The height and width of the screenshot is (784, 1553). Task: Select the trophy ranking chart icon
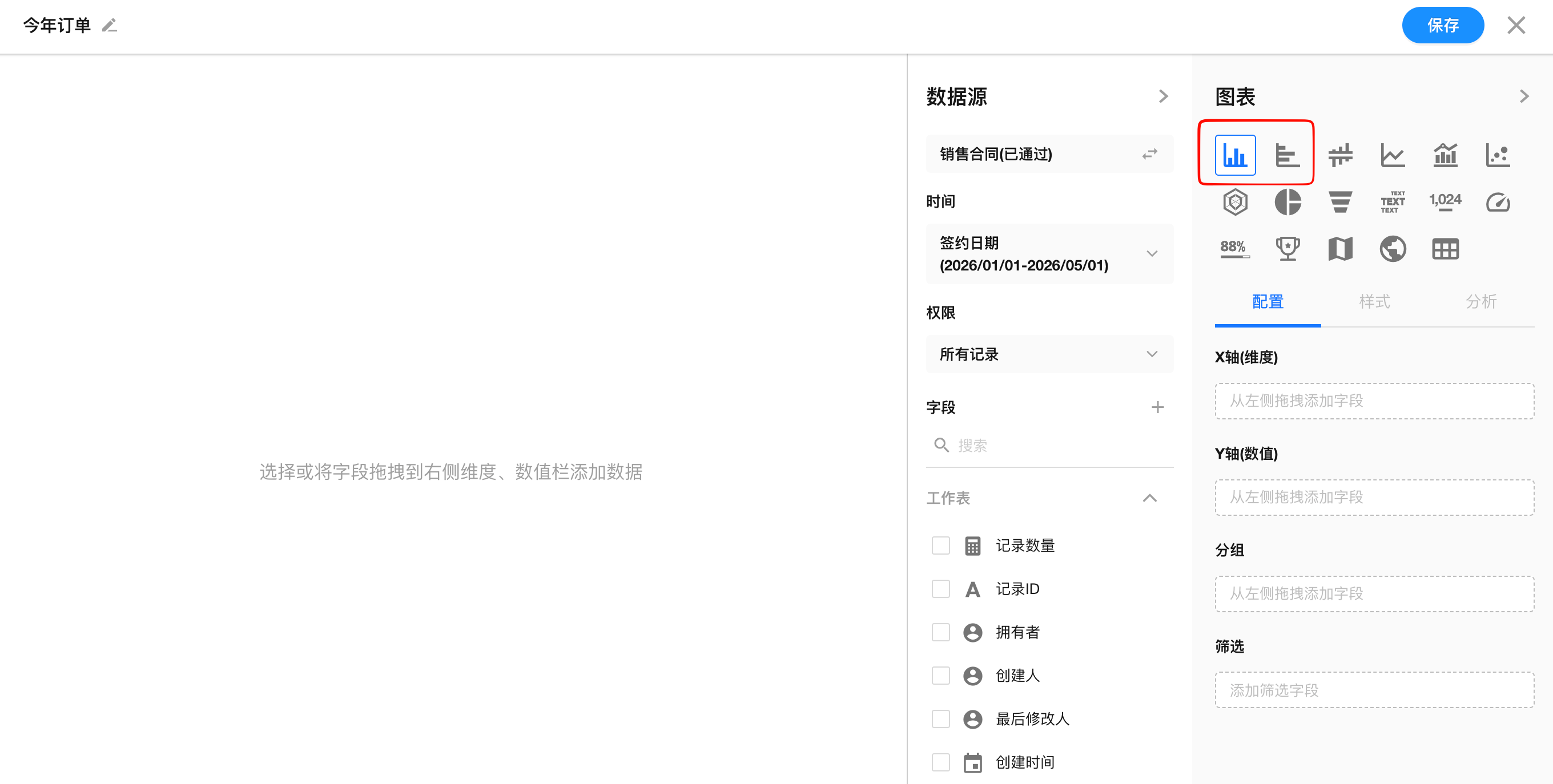tap(1287, 248)
